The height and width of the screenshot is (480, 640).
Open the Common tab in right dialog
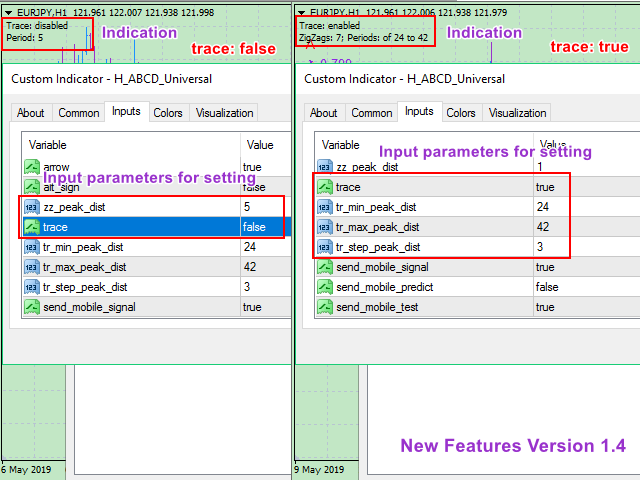click(372, 113)
